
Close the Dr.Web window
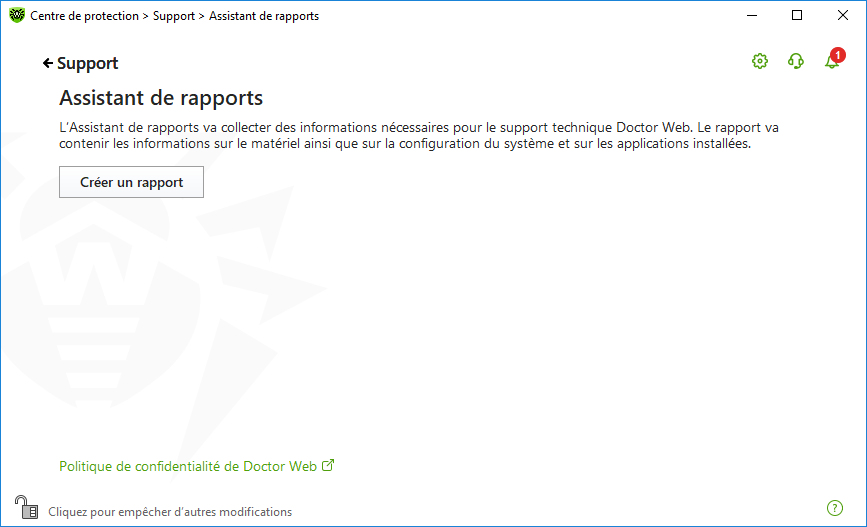coord(842,16)
